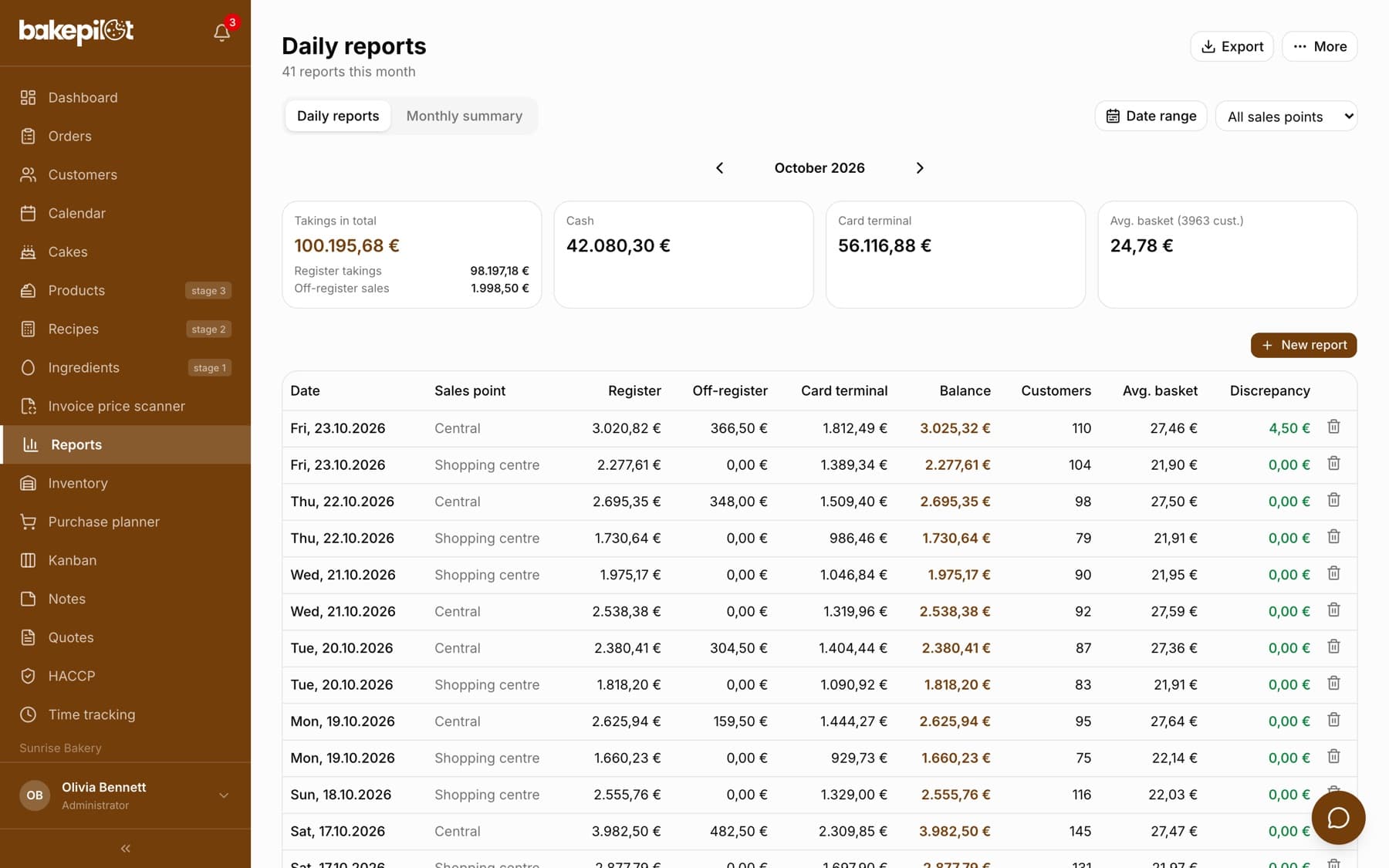The height and width of the screenshot is (868, 1389).
Task: Open the Invoice price scanner
Action: 125,406
